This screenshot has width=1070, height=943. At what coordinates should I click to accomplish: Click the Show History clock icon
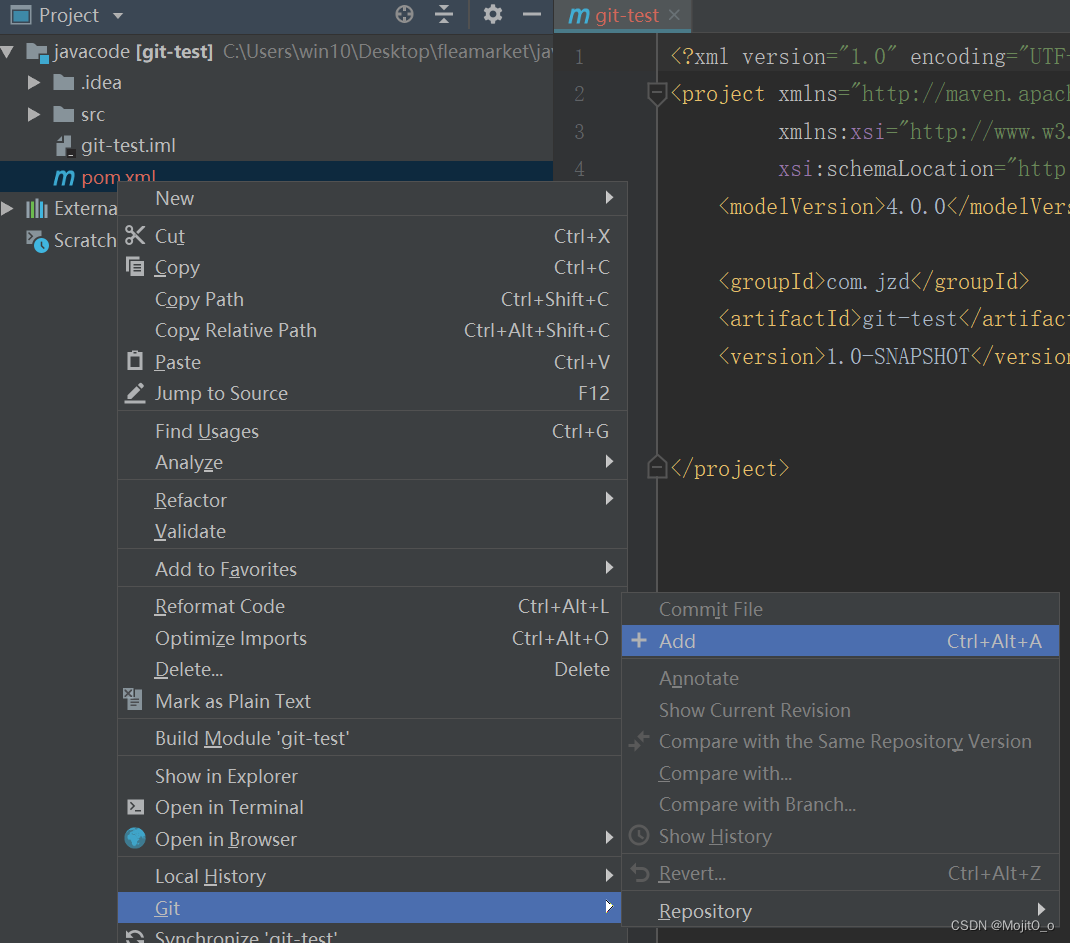tap(639, 835)
